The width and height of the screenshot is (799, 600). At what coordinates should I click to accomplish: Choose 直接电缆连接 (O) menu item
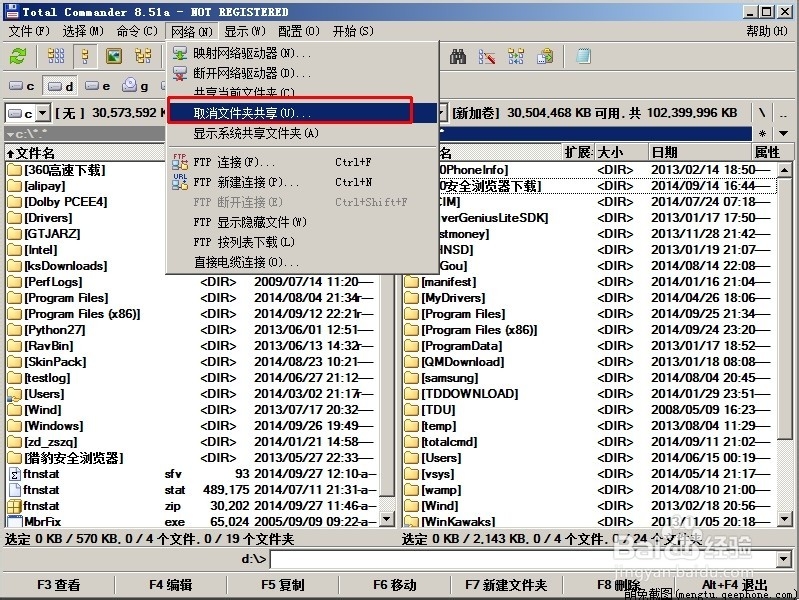(x=303, y=262)
